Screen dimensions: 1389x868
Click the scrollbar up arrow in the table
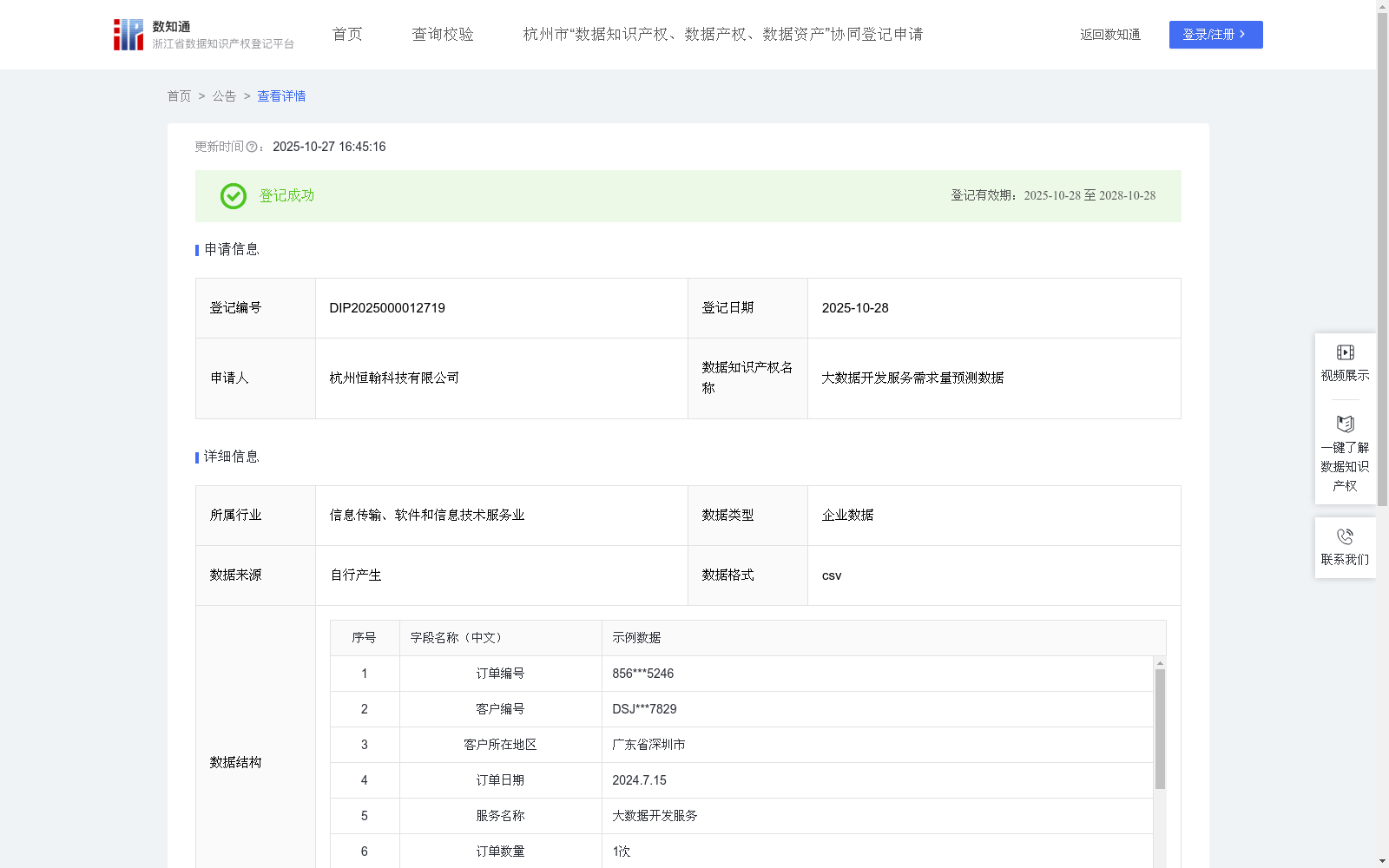(x=1160, y=662)
